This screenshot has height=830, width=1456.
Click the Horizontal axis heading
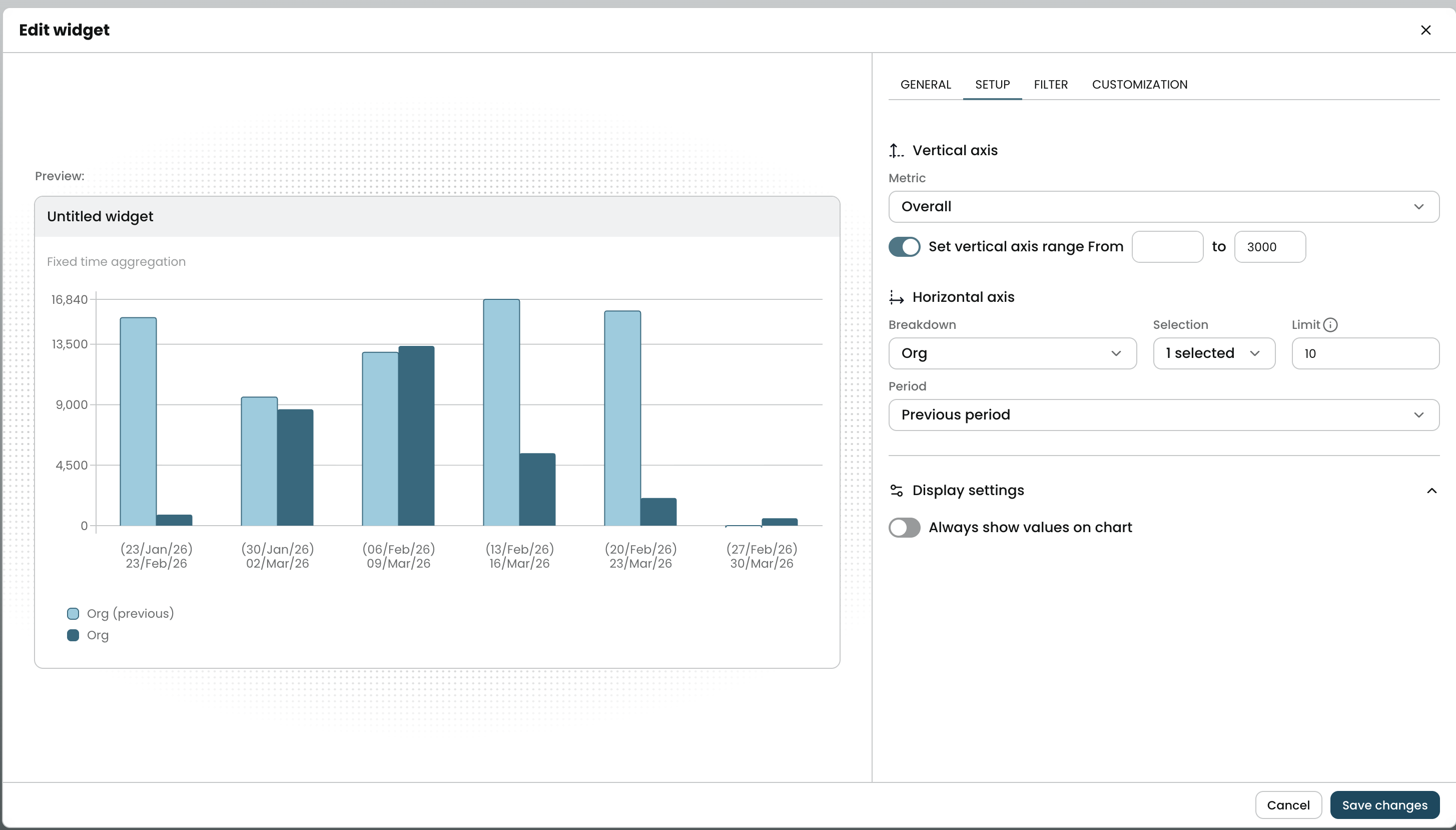963,297
